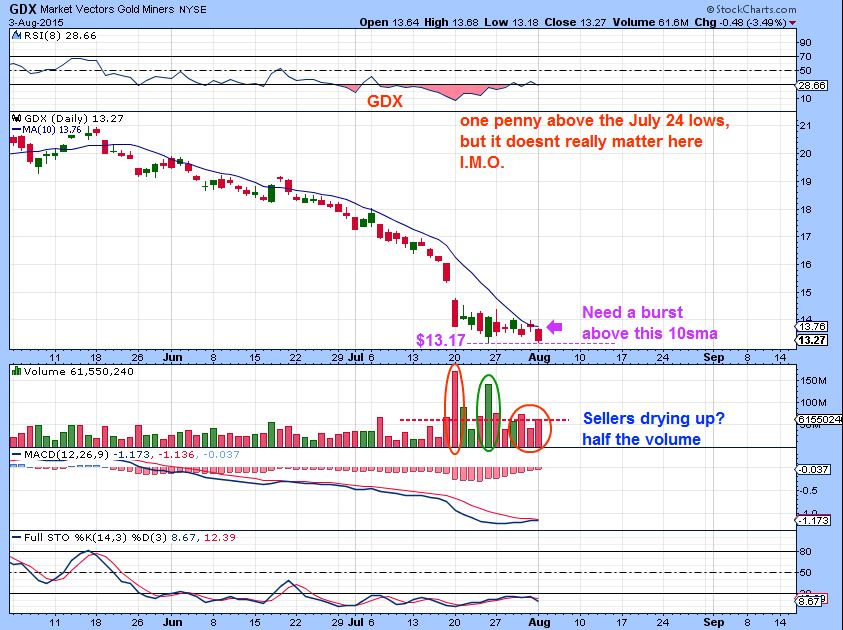The height and width of the screenshot is (630, 843).
Task: Click the bold GDX ticker in the header
Action: point(23,9)
